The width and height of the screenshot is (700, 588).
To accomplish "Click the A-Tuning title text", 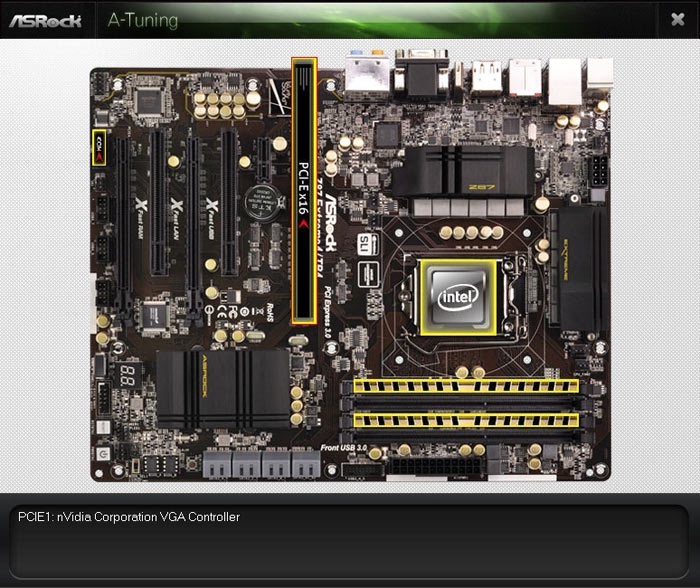I will [x=143, y=21].
